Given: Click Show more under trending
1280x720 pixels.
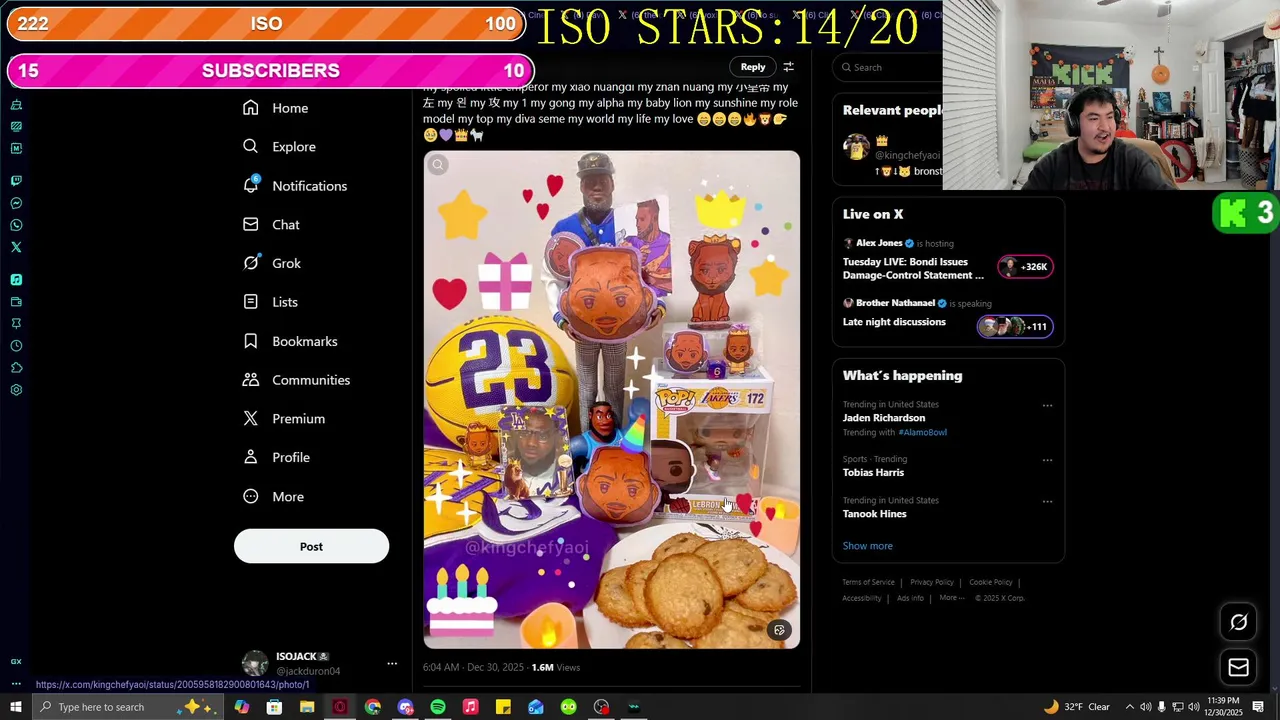Looking at the screenshot, I should click(x=867, y=546).
